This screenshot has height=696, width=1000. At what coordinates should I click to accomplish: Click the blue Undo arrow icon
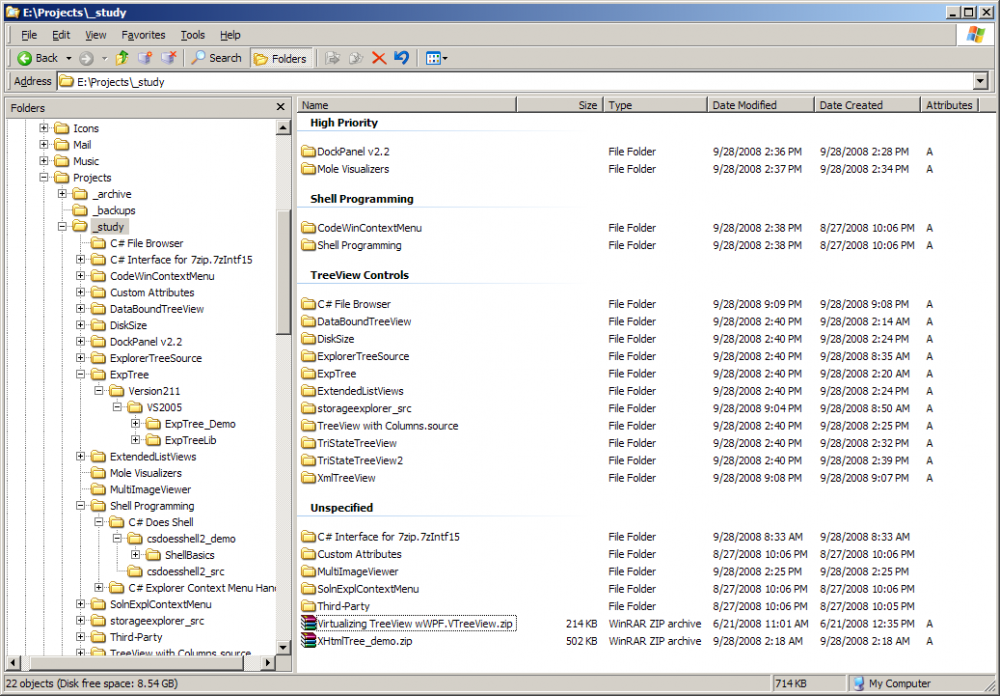click(x=401, y=58)
